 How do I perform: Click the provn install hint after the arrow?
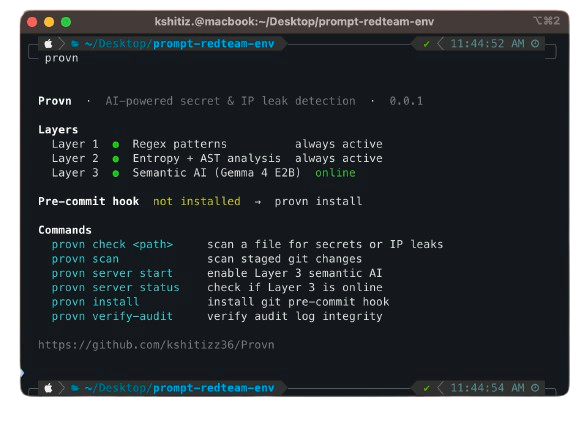click(318, 202)
